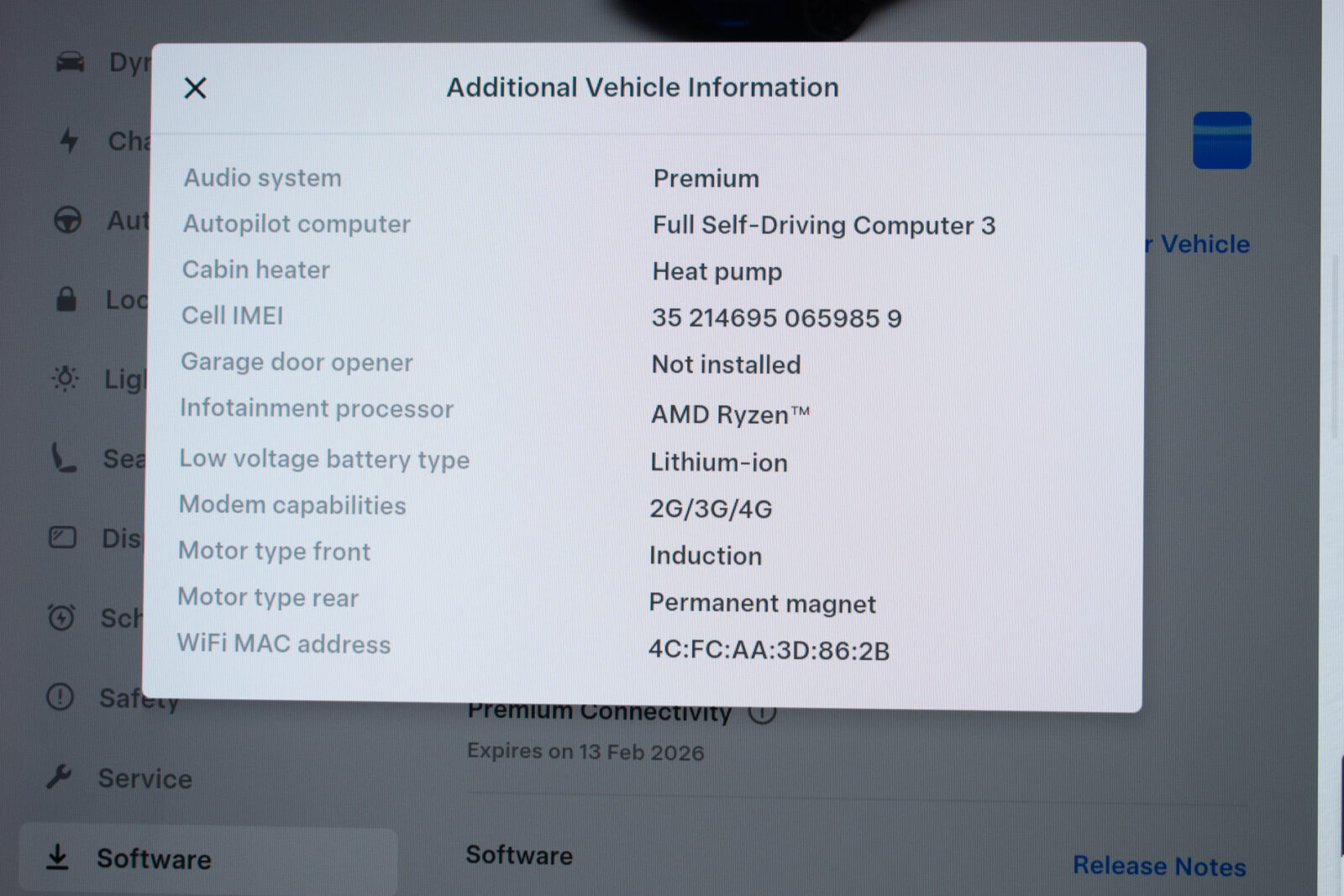Open Charging via the lightning bolt icon

coord(69,140)
